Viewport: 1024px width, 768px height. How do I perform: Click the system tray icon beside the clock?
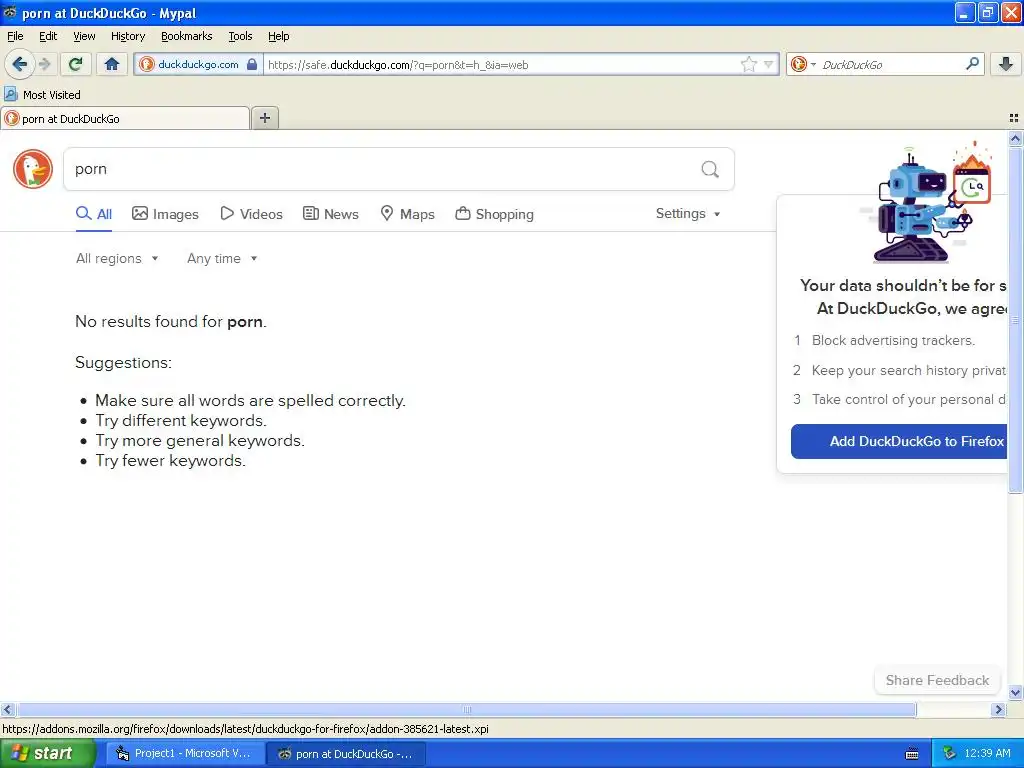coord(950,753)
